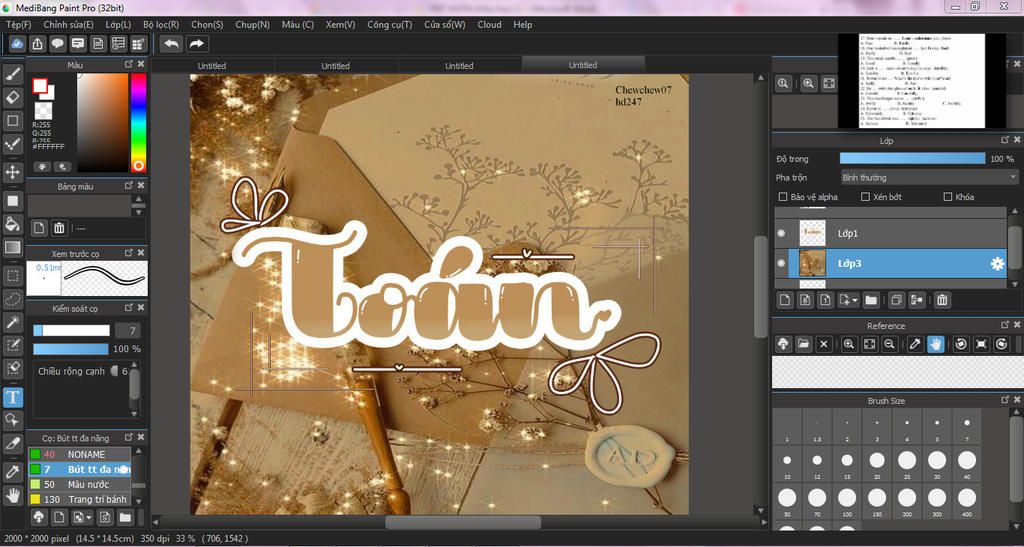Open the Cloud menu
The height and width of the screenshot is (547, 1024).
(490, 25)
